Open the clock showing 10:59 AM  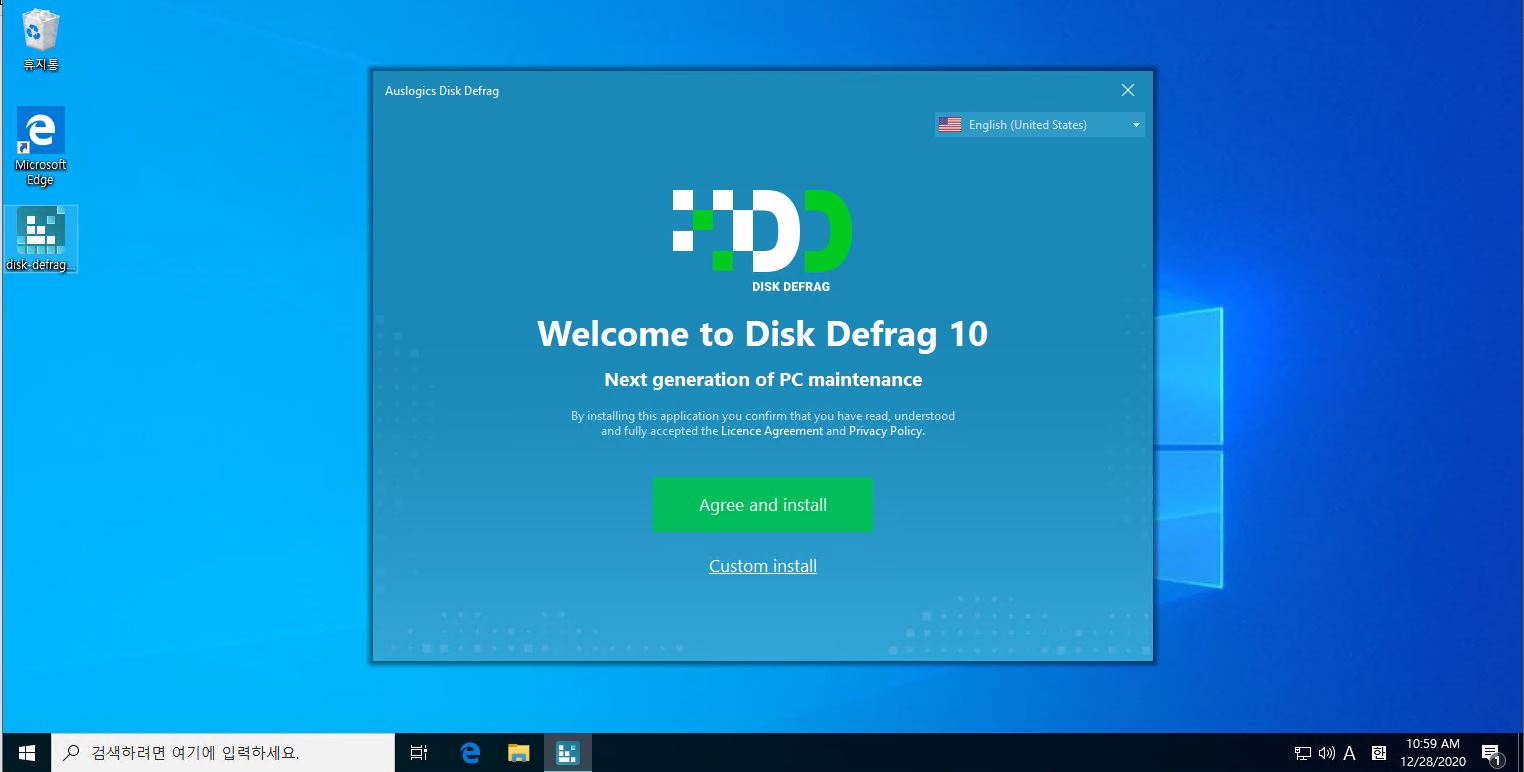tap(1433, 752)
